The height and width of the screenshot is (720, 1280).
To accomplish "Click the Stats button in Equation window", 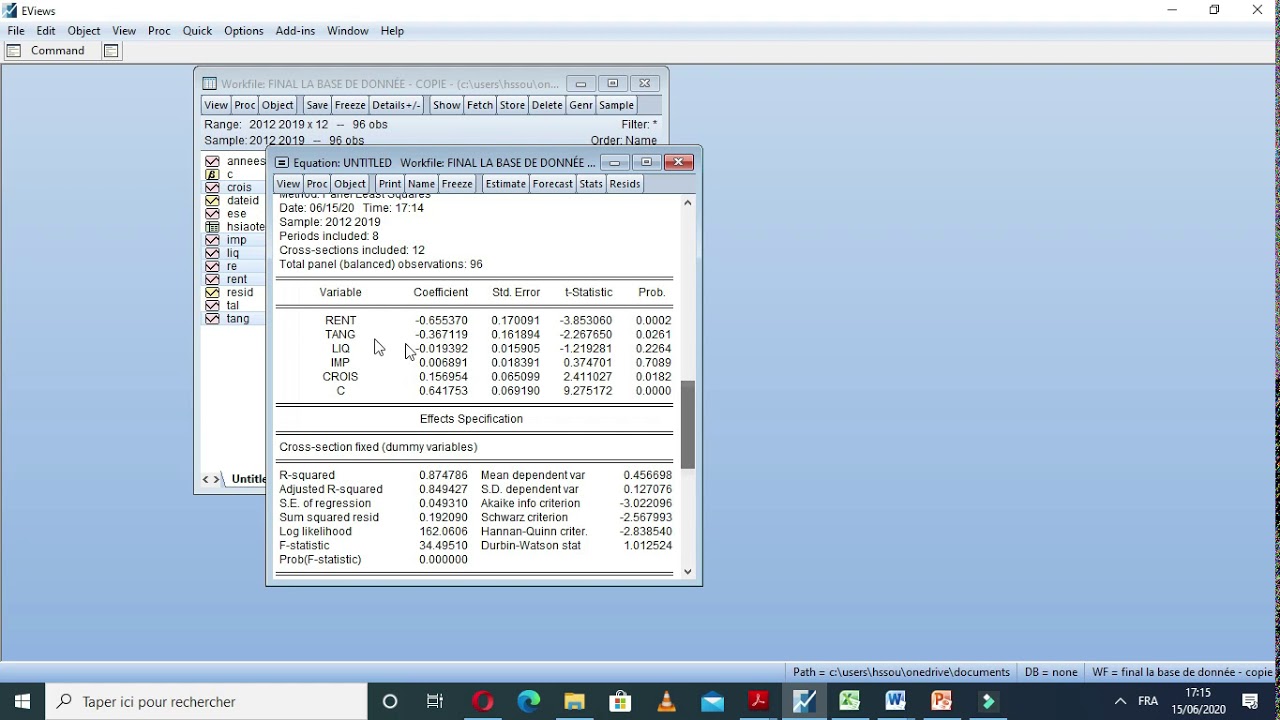I will click(x=591, y=184).
